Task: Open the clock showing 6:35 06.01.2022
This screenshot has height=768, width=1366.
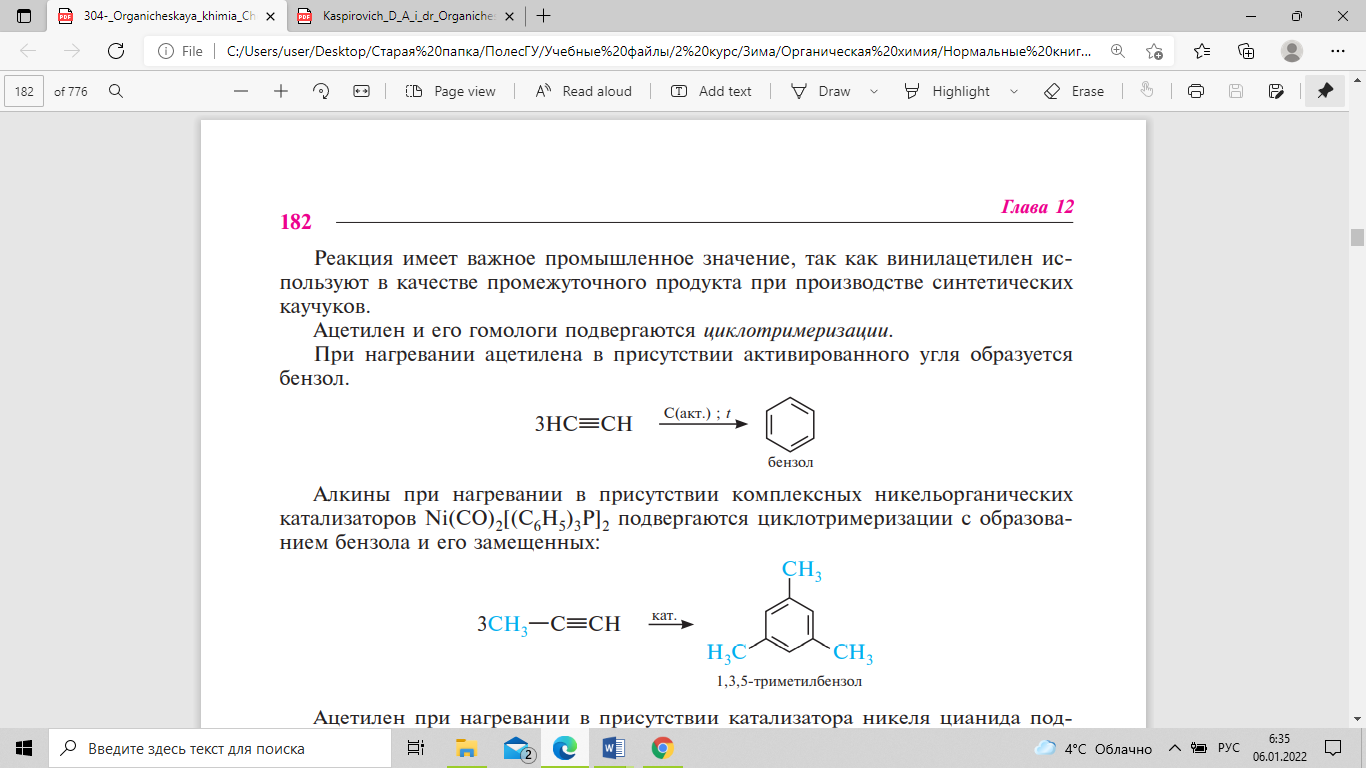Action: (1279, 748)
